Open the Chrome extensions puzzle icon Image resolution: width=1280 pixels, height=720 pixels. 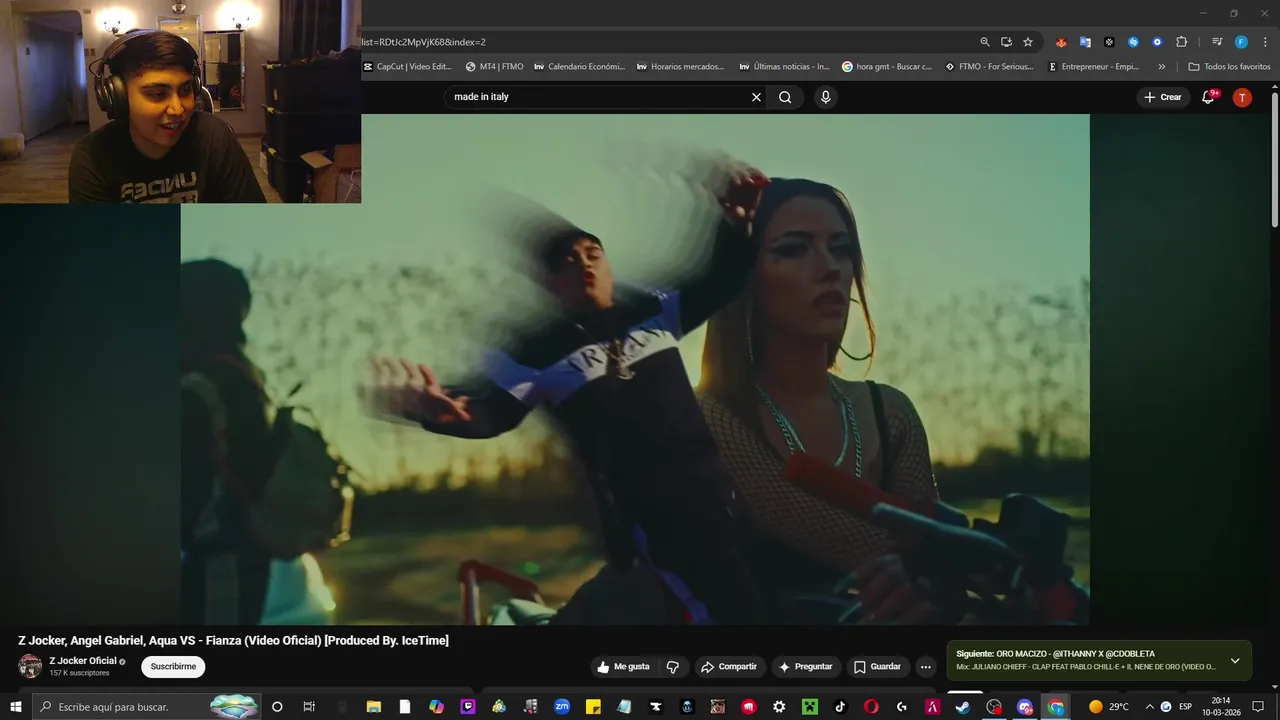click(x=1181, y=42)
